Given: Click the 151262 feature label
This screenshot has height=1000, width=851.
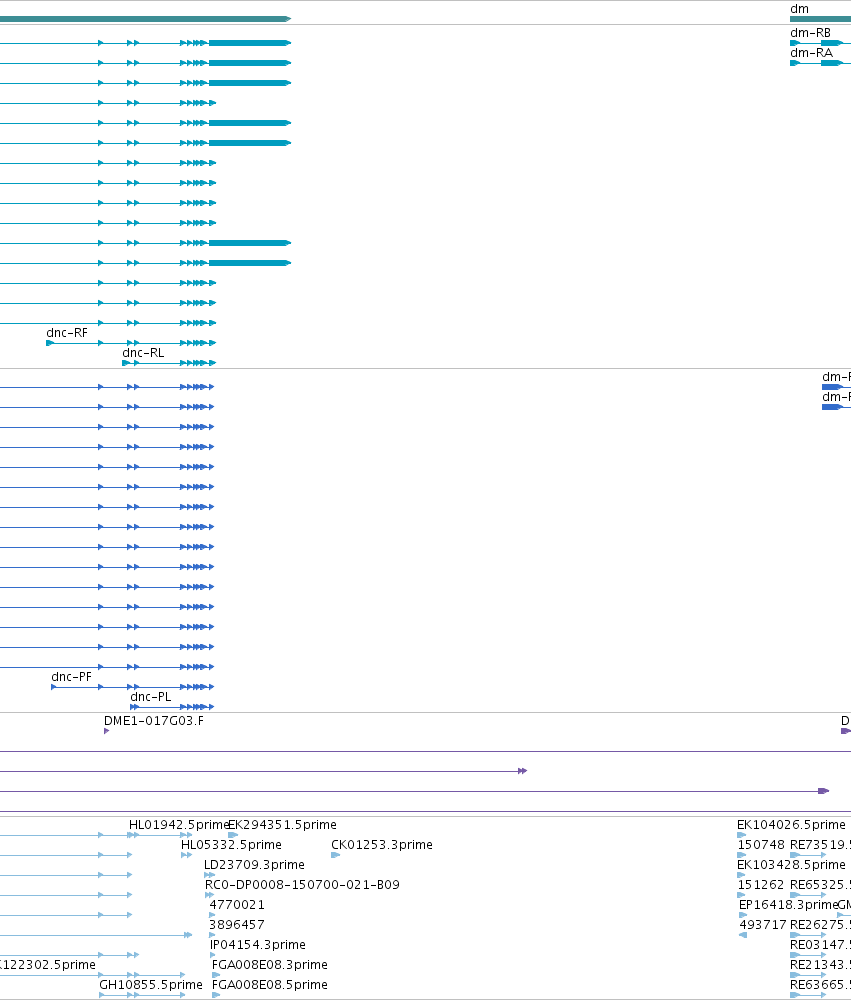Looking at the screenshot, I should [x=761, y=885].
